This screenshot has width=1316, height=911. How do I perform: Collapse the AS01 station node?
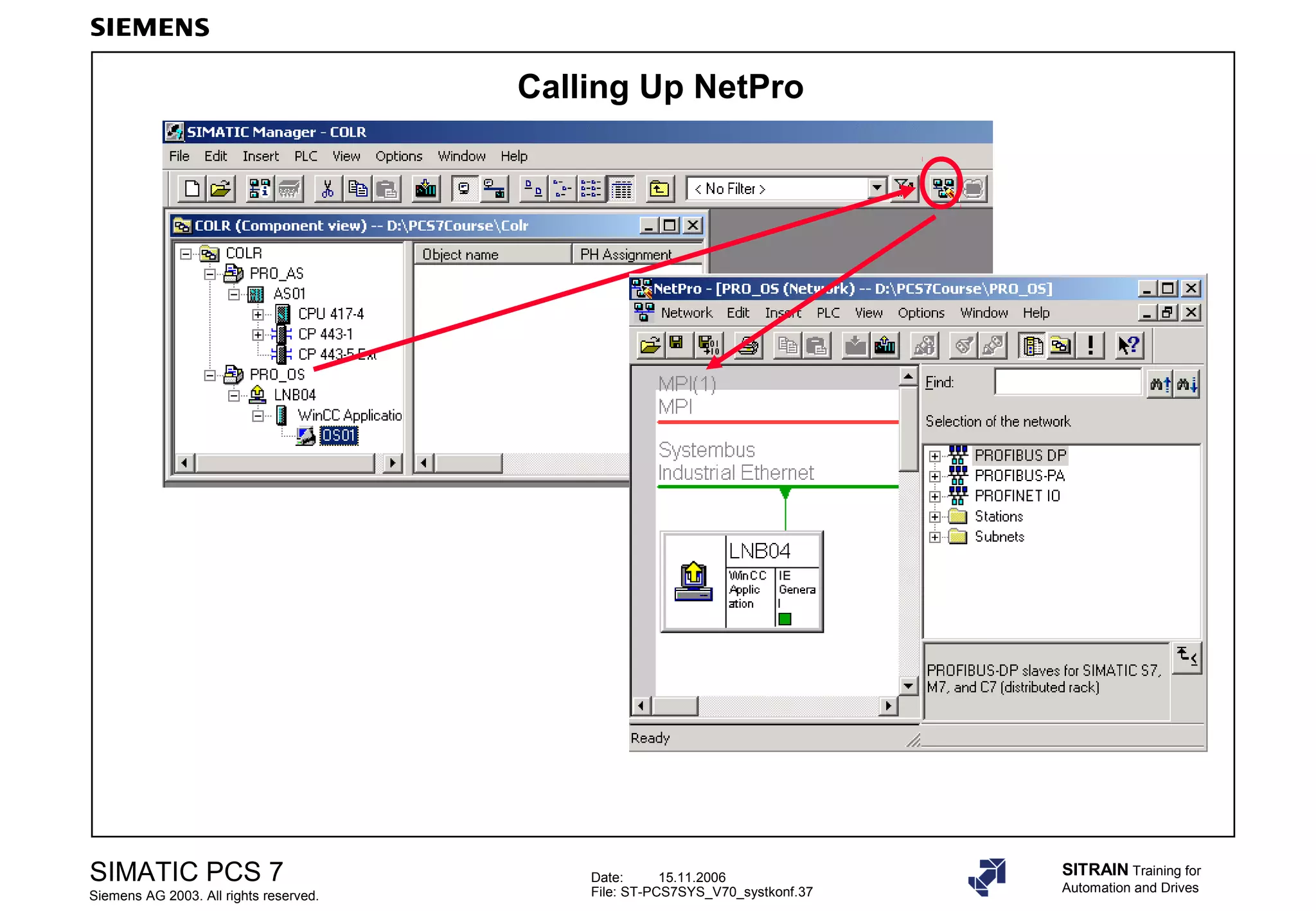234,294
